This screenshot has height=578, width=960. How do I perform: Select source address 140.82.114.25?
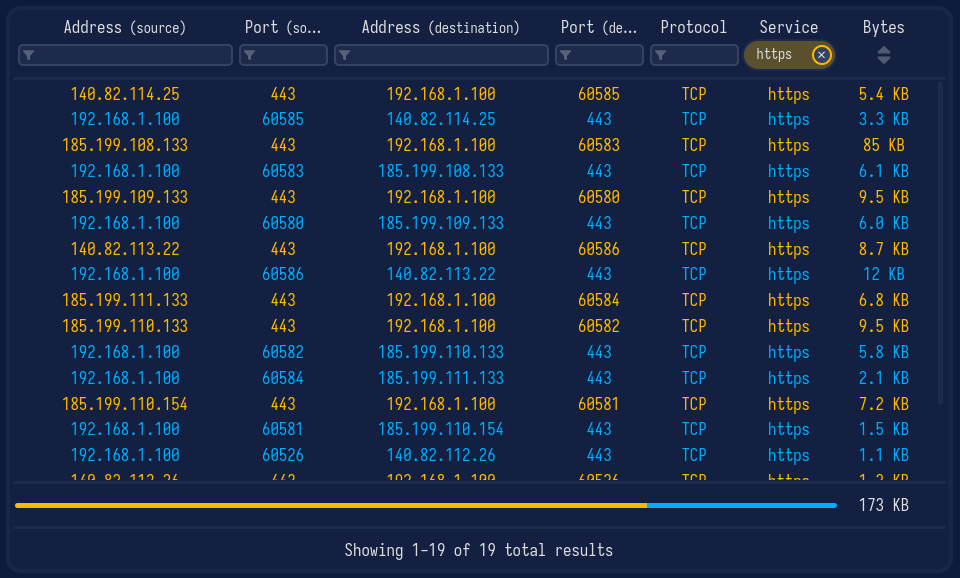125,94
